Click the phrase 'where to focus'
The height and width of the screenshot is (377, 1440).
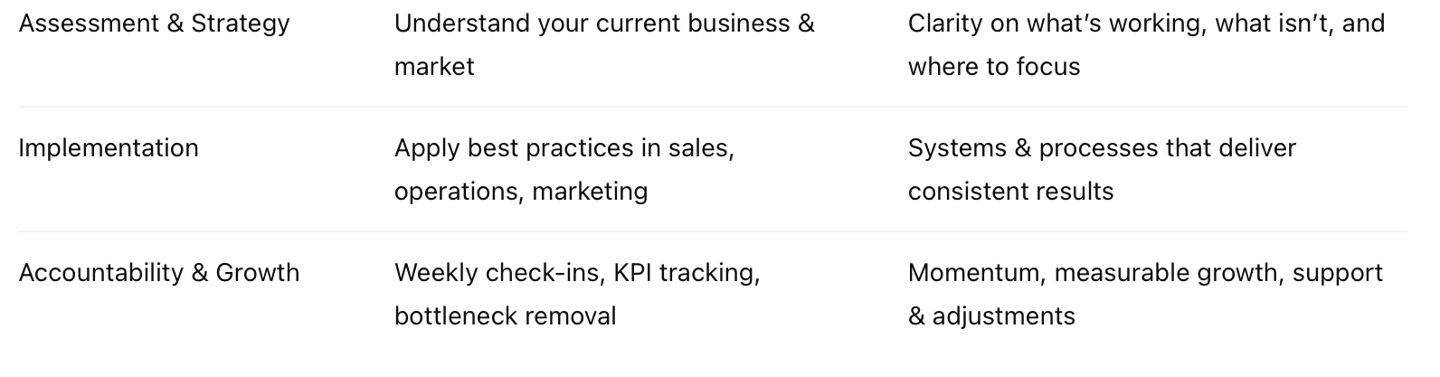[994, 67]
